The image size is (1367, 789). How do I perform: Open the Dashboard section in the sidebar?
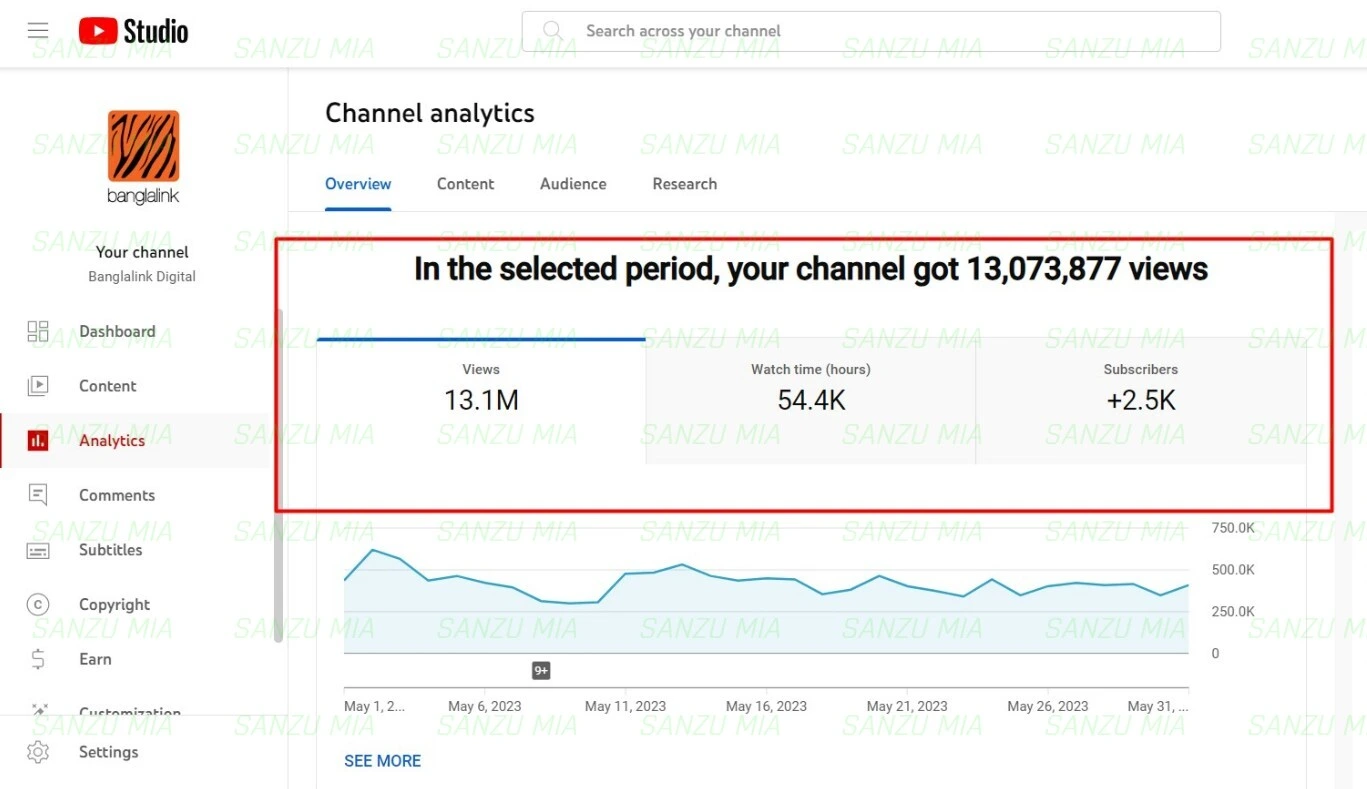point(38,331)
